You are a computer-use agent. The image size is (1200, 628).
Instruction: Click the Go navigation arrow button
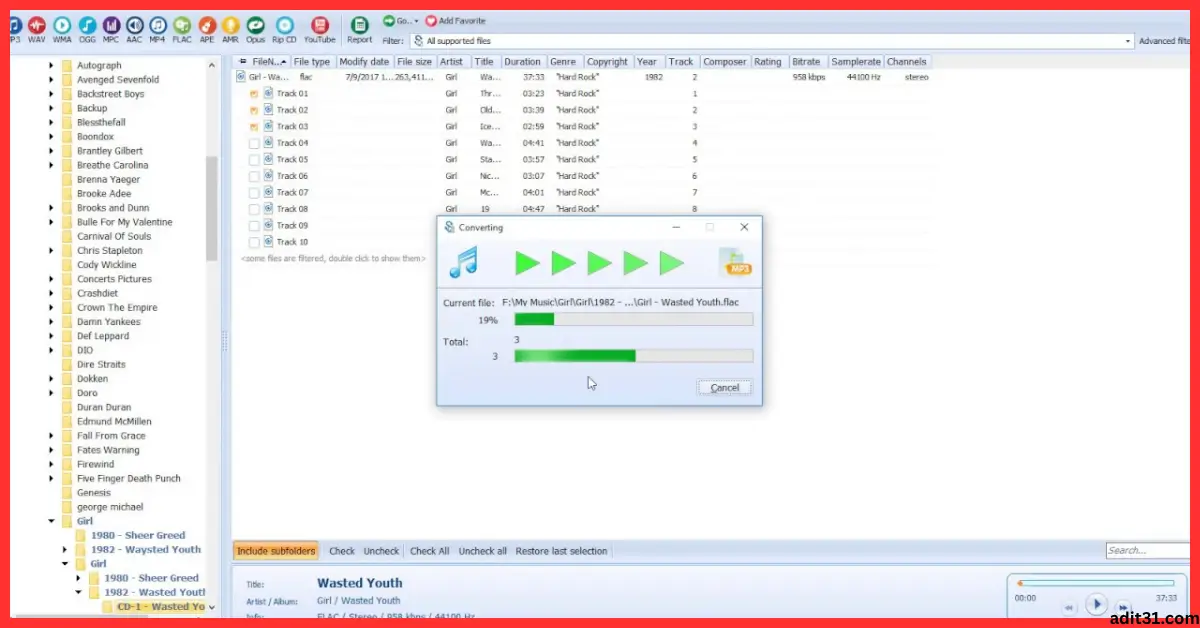pyautogui.click(x=389, y=20)
